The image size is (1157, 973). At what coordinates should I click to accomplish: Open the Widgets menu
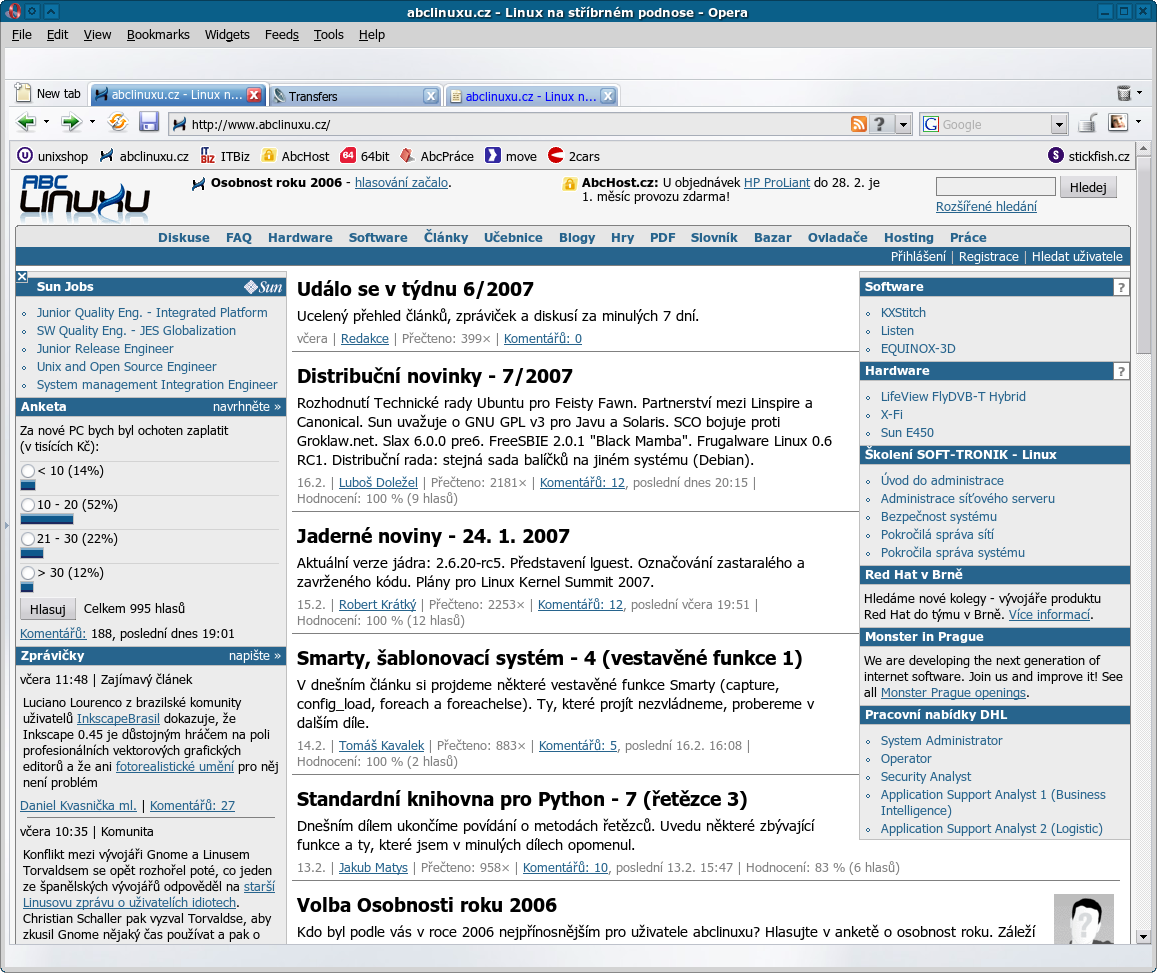coord(227,35)
